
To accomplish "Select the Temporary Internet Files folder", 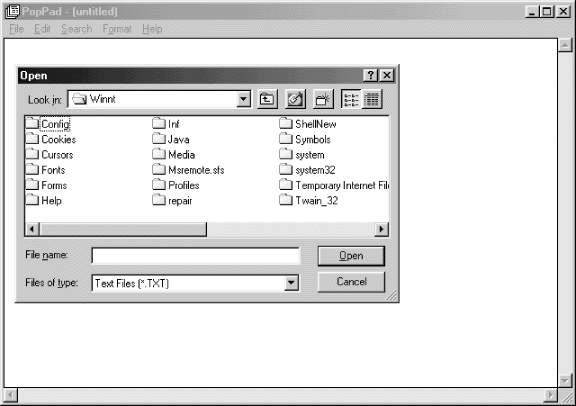I will tap(334, 185).
